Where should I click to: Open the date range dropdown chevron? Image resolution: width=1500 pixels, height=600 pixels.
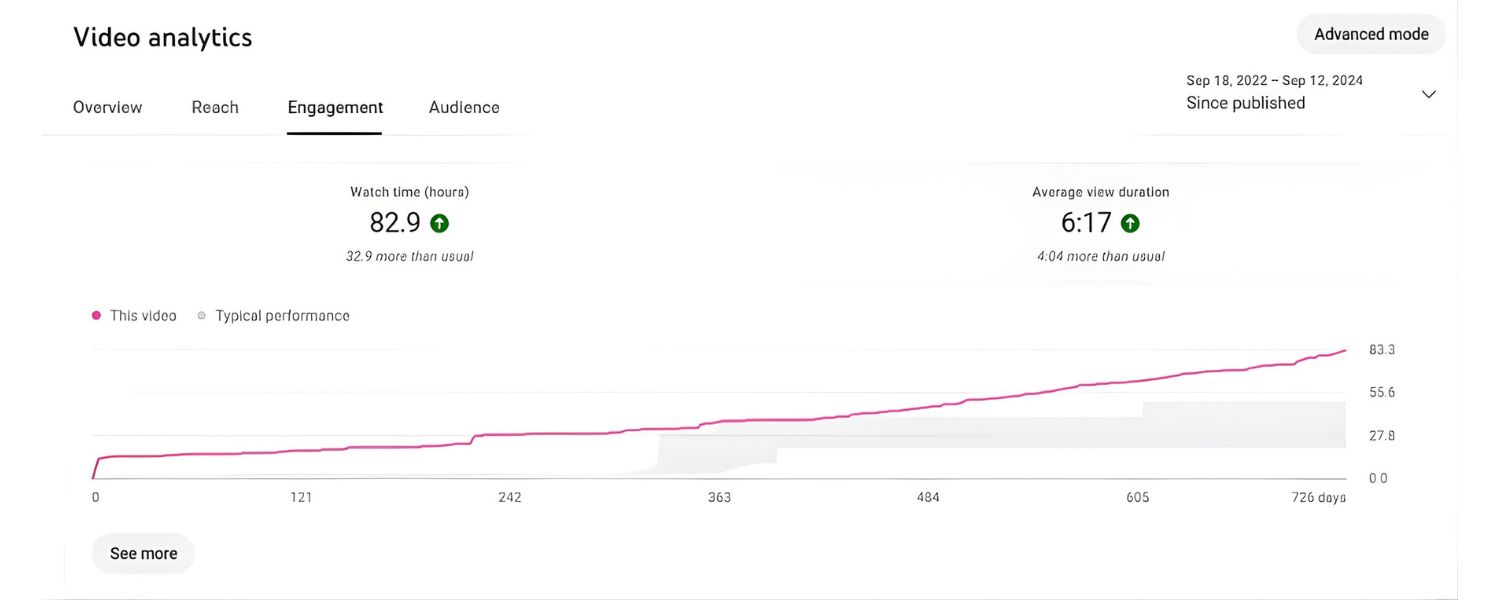point(1428,93)
